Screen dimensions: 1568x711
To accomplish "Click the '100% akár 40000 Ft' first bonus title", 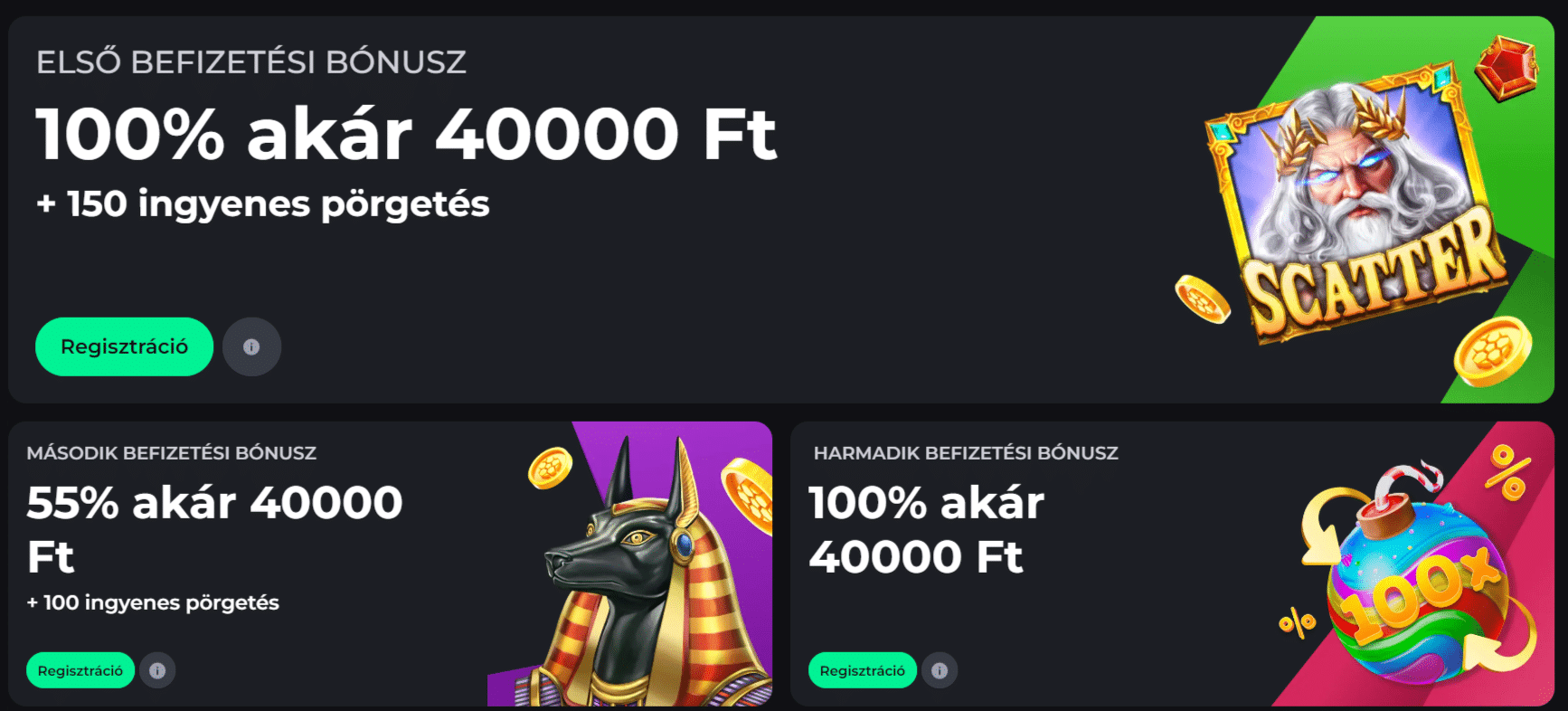I will (406, 134).
